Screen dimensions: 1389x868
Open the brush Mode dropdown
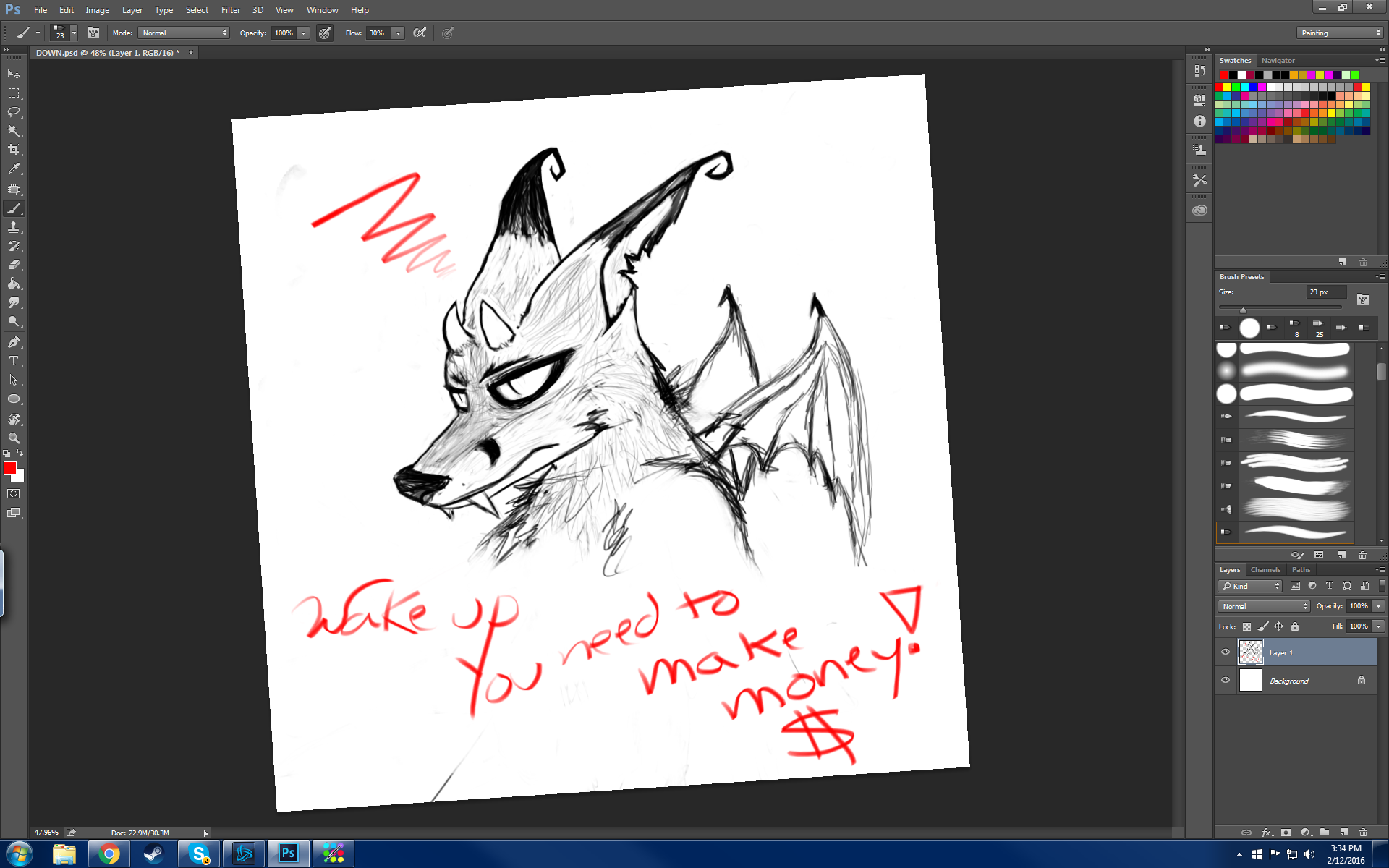184,33
